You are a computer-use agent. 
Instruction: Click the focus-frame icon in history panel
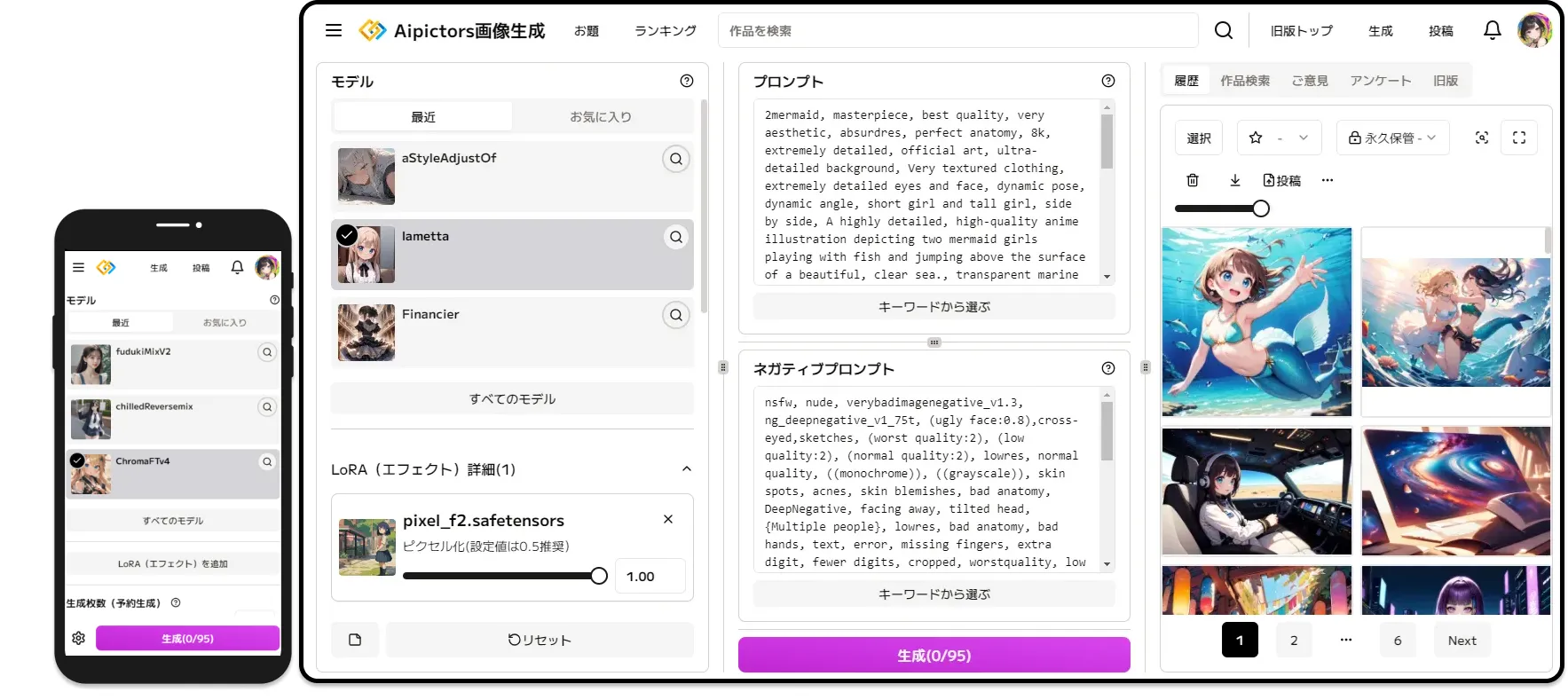1482,138
